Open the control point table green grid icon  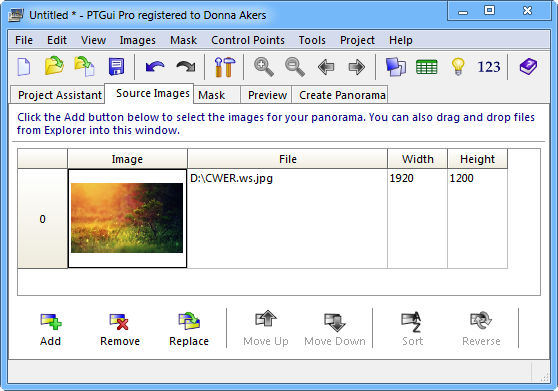tap(427, 67)
